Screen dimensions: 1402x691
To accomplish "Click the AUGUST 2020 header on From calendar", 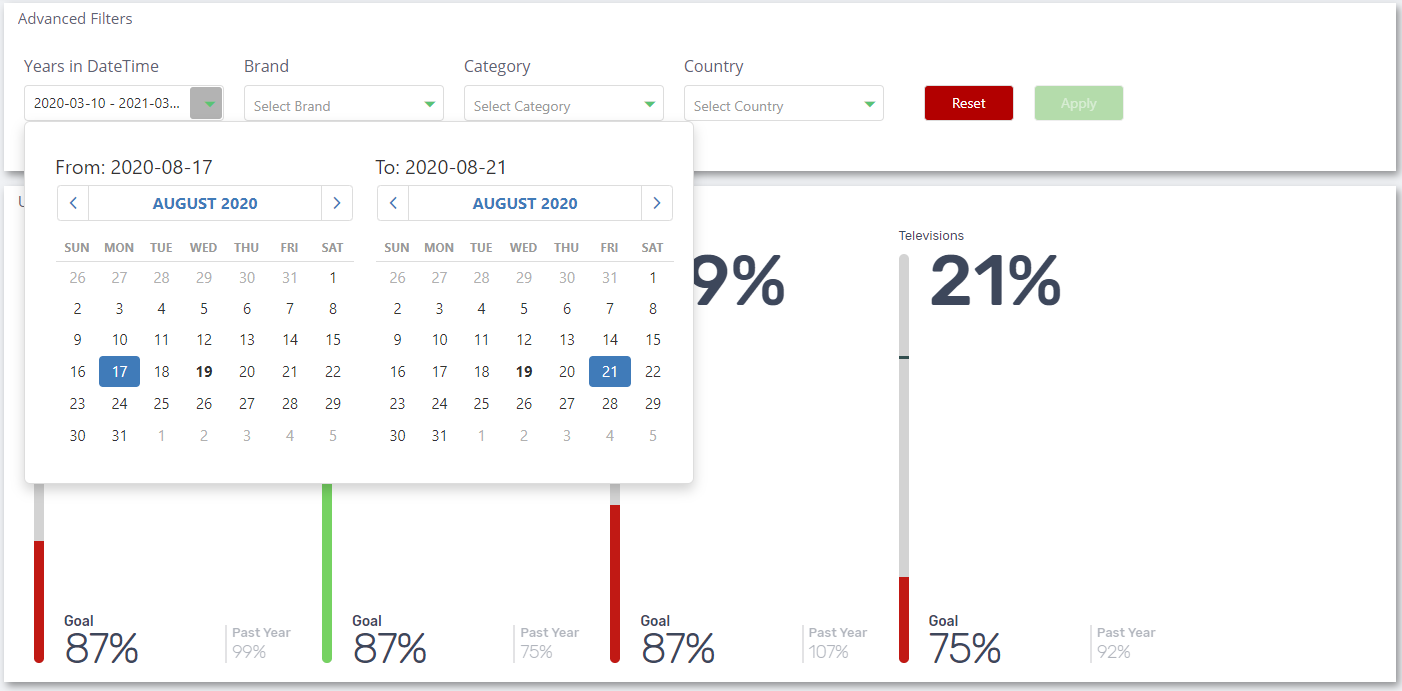I will 205,203.
